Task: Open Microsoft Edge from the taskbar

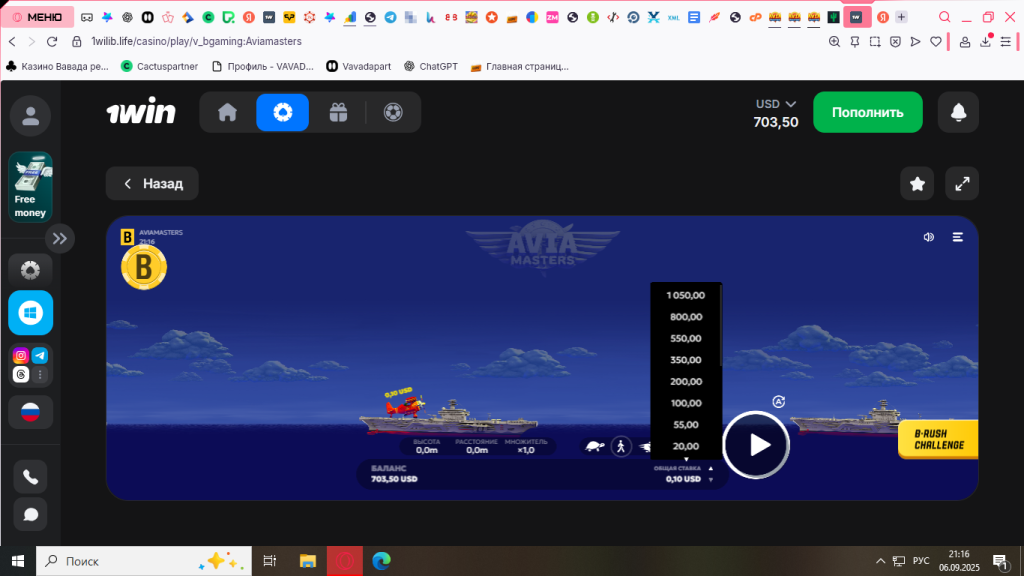Action: pos(381,561)
